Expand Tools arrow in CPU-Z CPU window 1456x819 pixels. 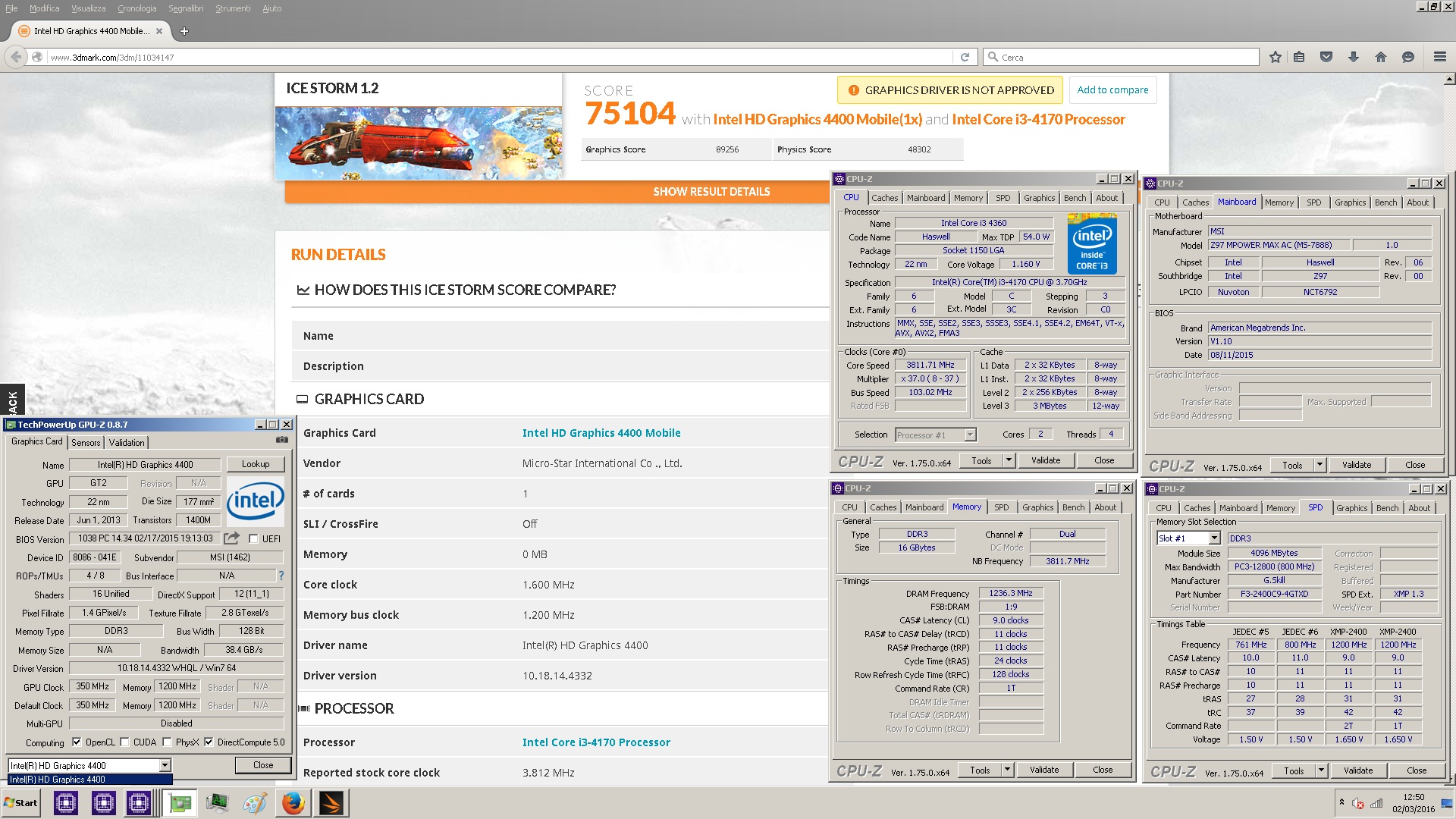[x=1009, y=460]
